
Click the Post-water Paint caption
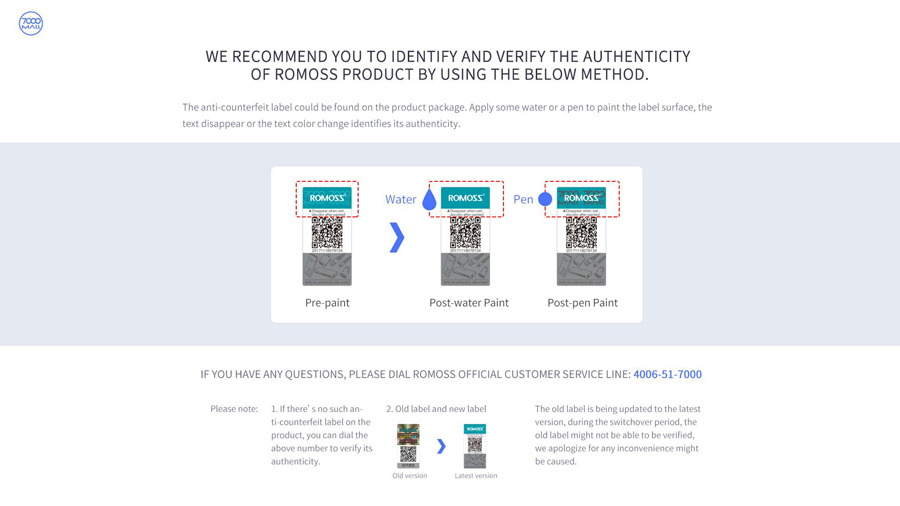[469, 303]
